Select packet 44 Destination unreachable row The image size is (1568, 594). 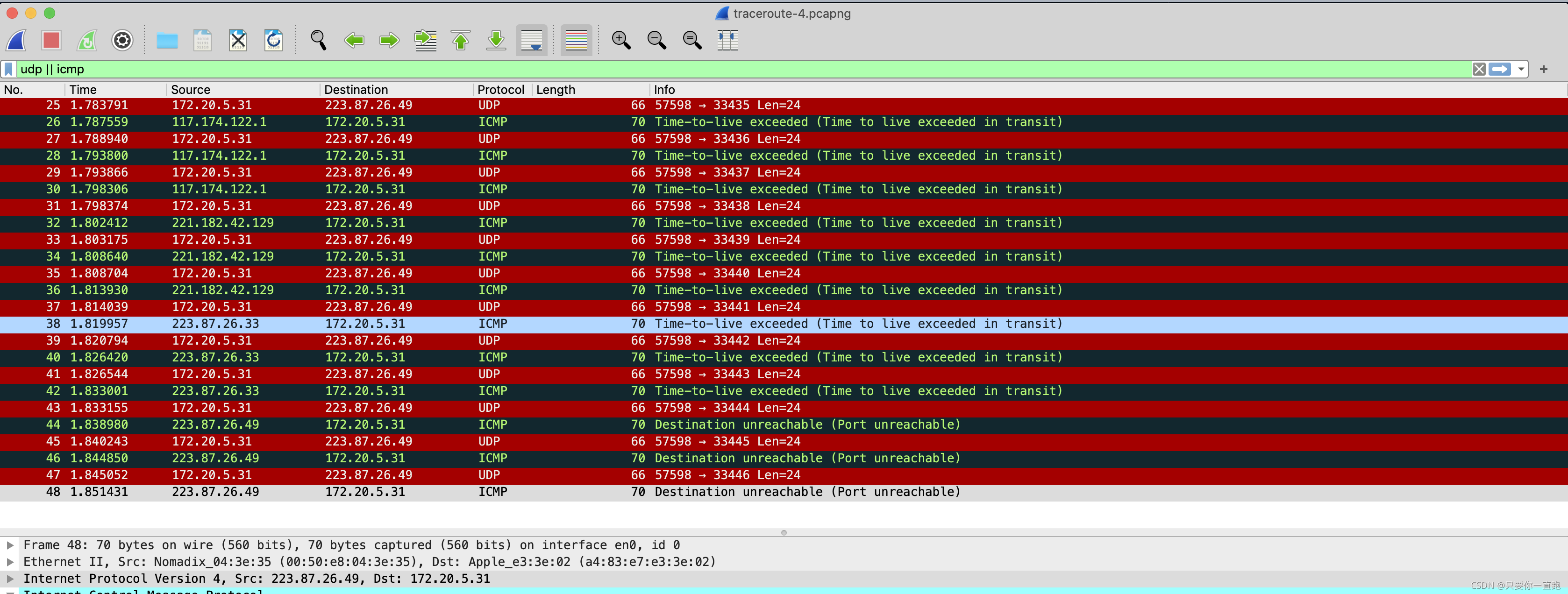pos(784,425)
